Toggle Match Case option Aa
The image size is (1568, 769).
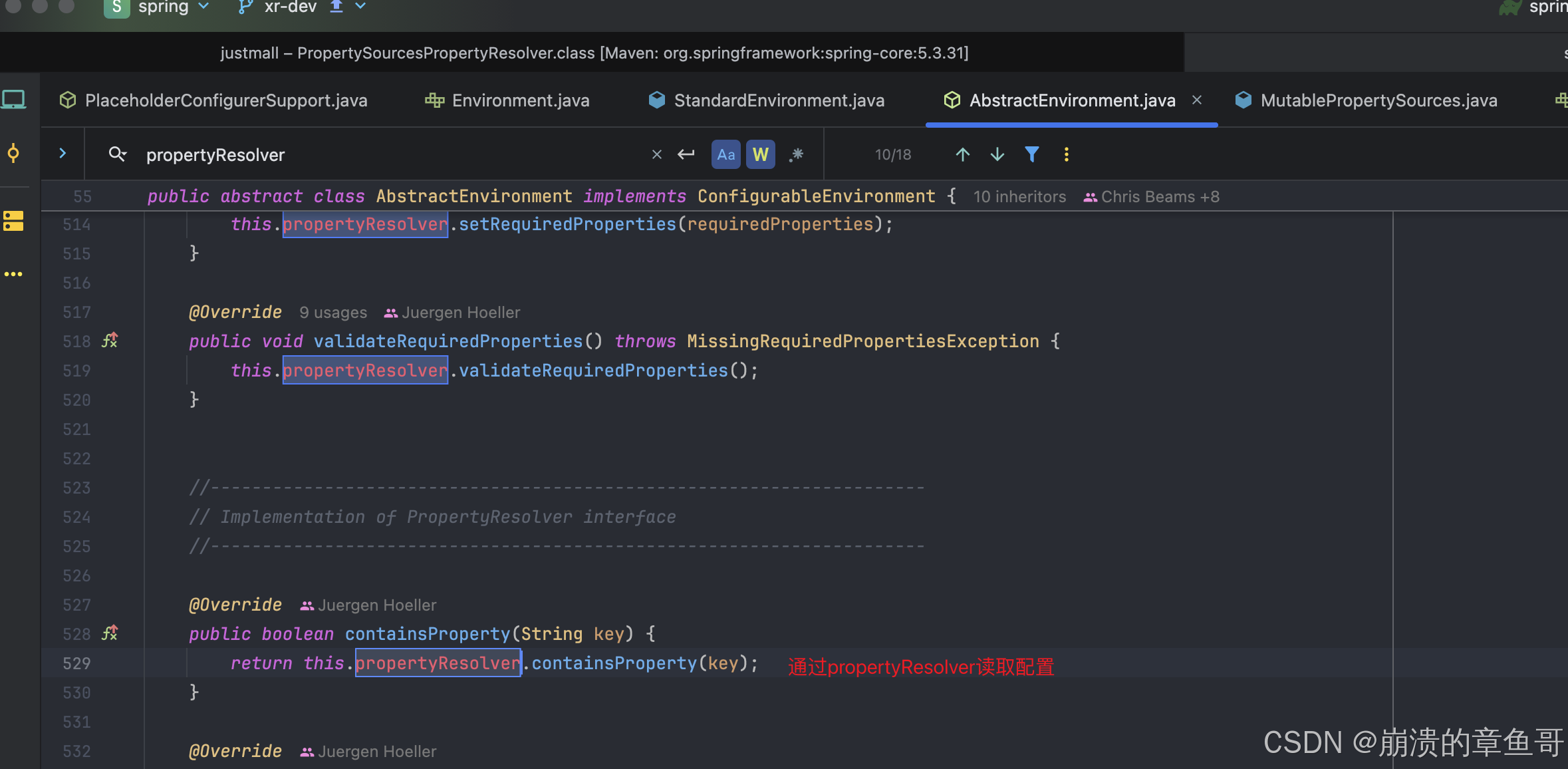click(725, 155)
